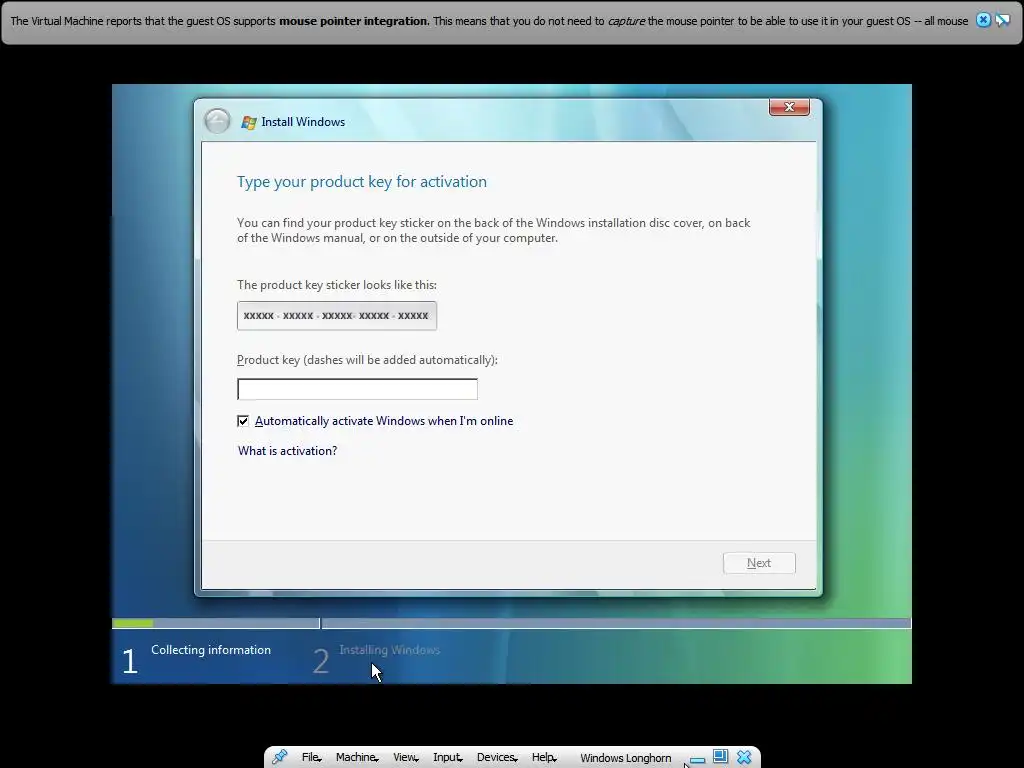Close the Install Windows dialog
Screen dimensions: 1024x768
click(789, 107)
